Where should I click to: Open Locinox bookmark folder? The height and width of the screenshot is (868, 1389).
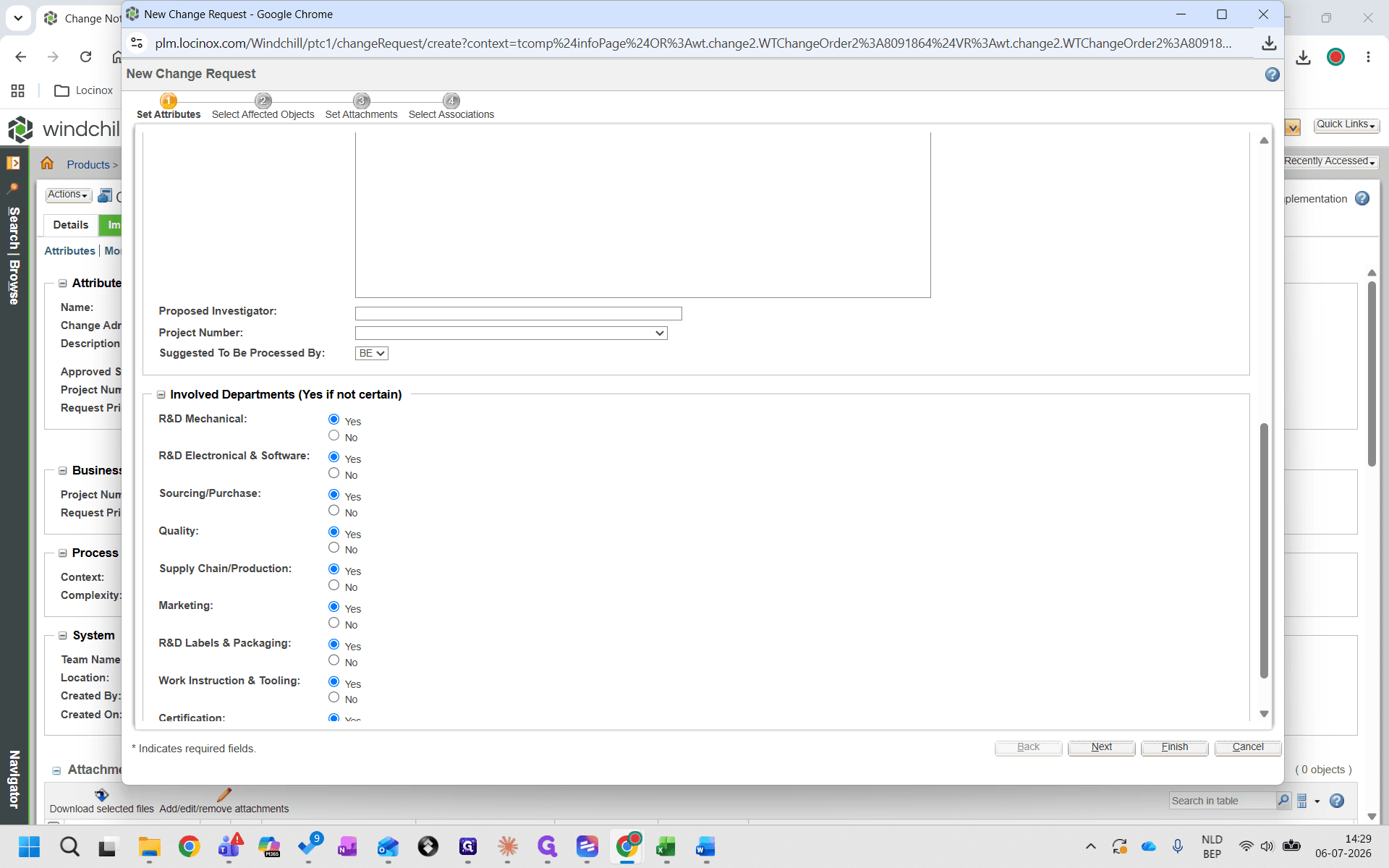click(x=84, y=90)
